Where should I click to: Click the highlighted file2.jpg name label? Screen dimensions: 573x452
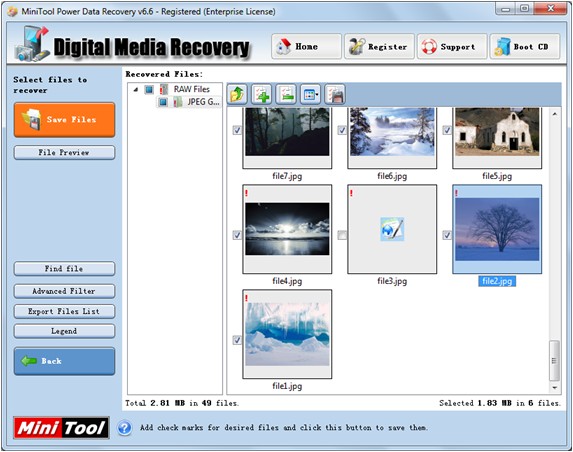(x=497, y=281)
